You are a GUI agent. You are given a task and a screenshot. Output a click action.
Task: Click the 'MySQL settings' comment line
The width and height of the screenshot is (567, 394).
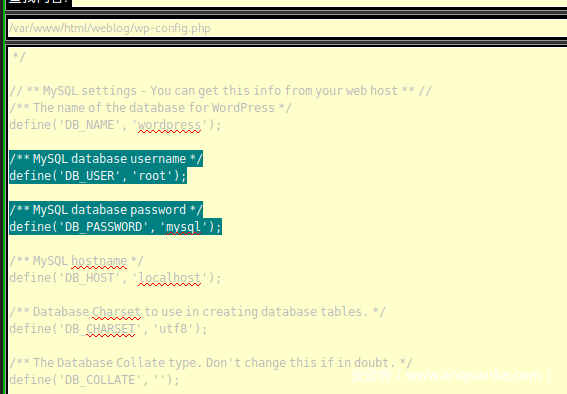click(221, 91)
